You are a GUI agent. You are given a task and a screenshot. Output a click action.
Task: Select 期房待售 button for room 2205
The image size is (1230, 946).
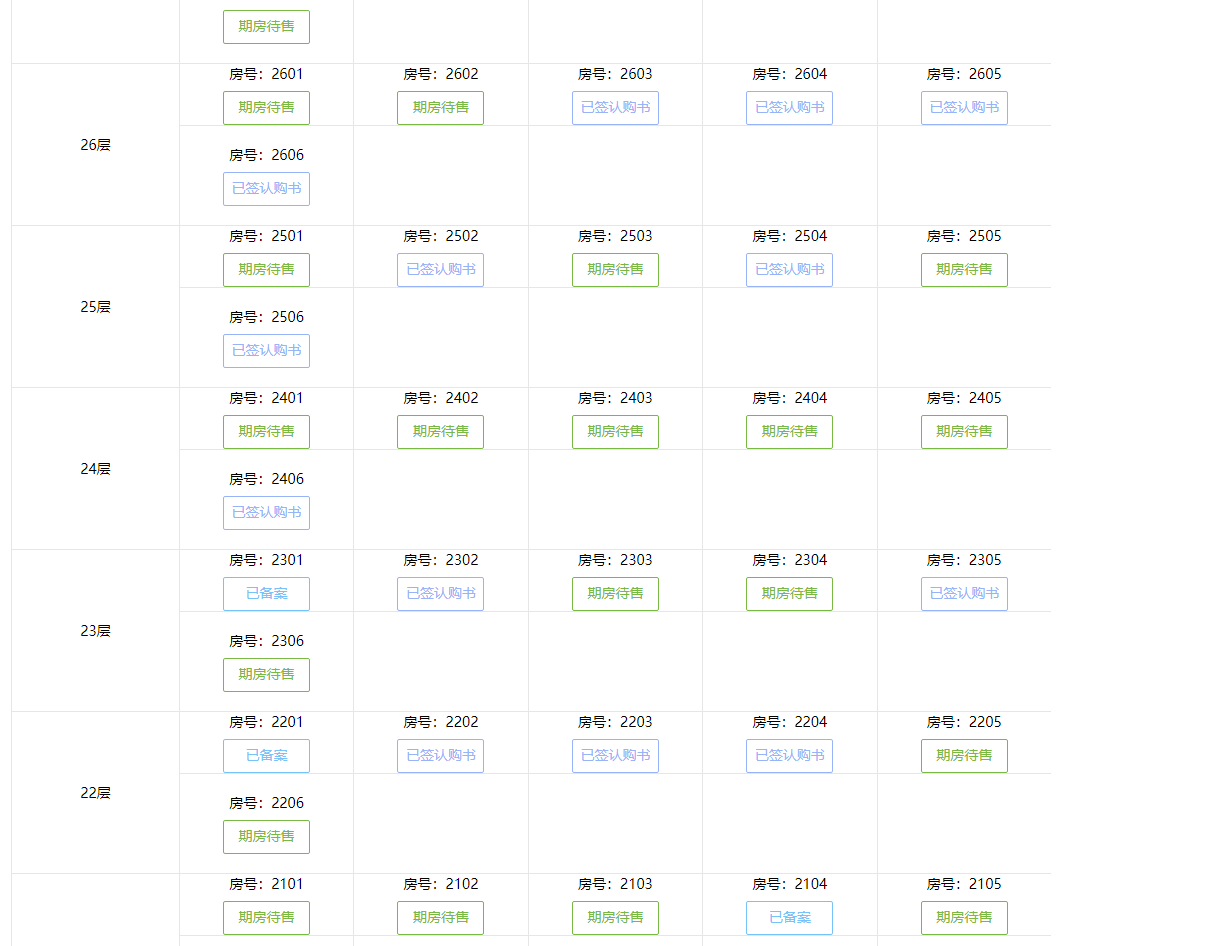[x=964, y=756]
